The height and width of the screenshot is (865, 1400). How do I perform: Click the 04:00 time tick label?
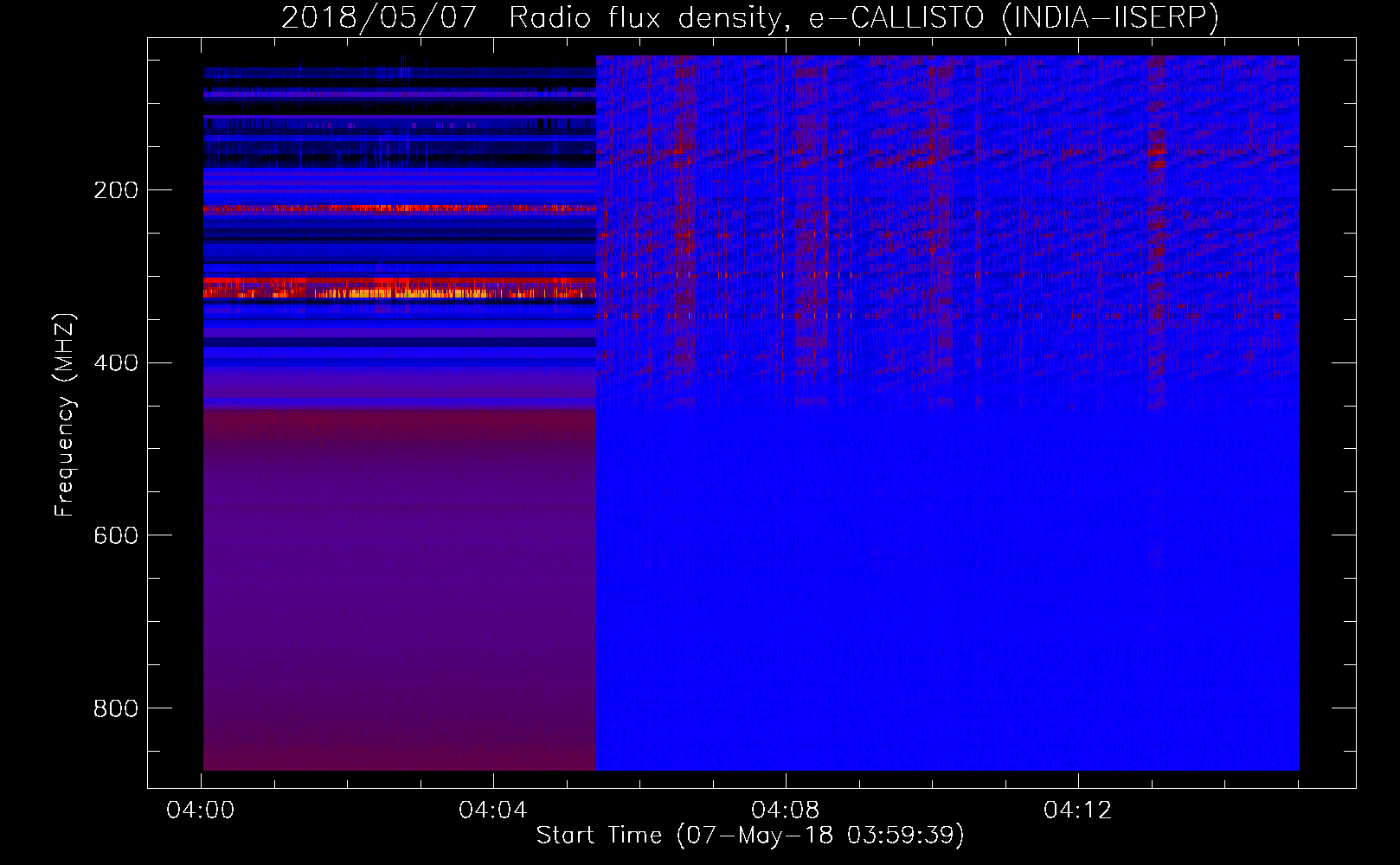pos(202,811)
